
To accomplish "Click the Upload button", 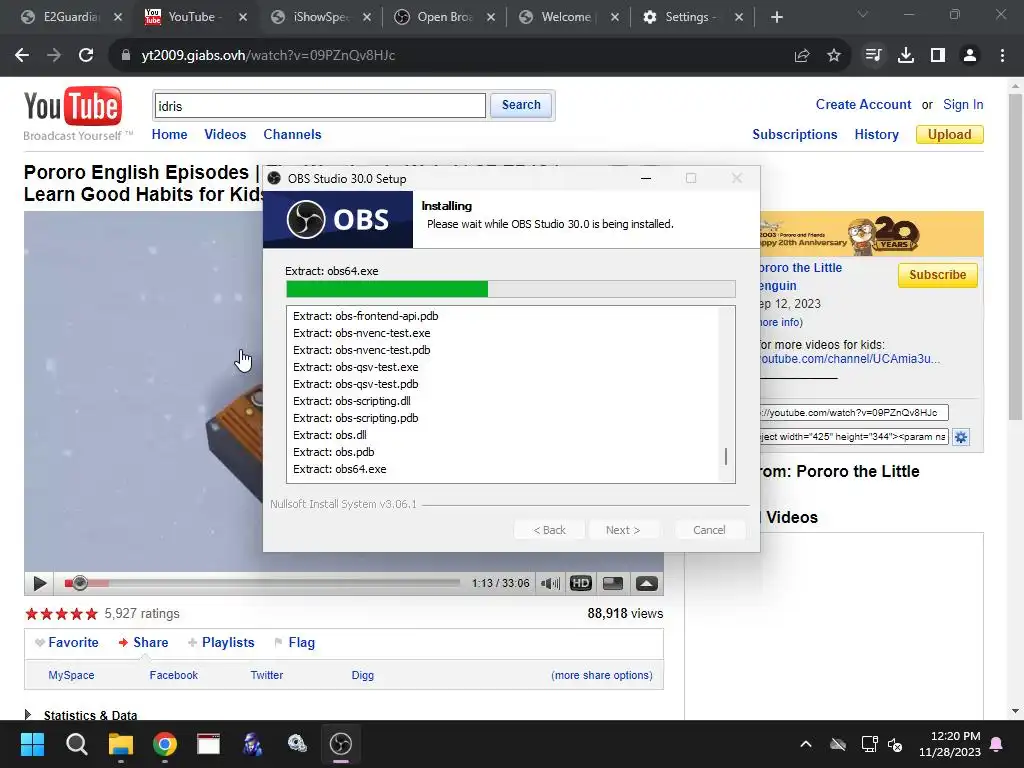I will pyautogui.click(x=950, y=135).
